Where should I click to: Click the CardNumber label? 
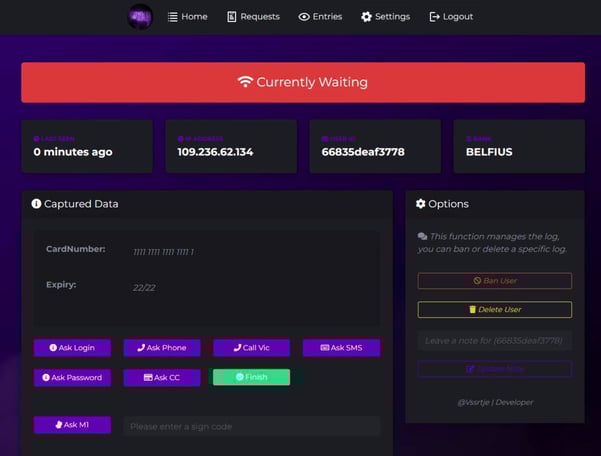(x=76, y=249)
